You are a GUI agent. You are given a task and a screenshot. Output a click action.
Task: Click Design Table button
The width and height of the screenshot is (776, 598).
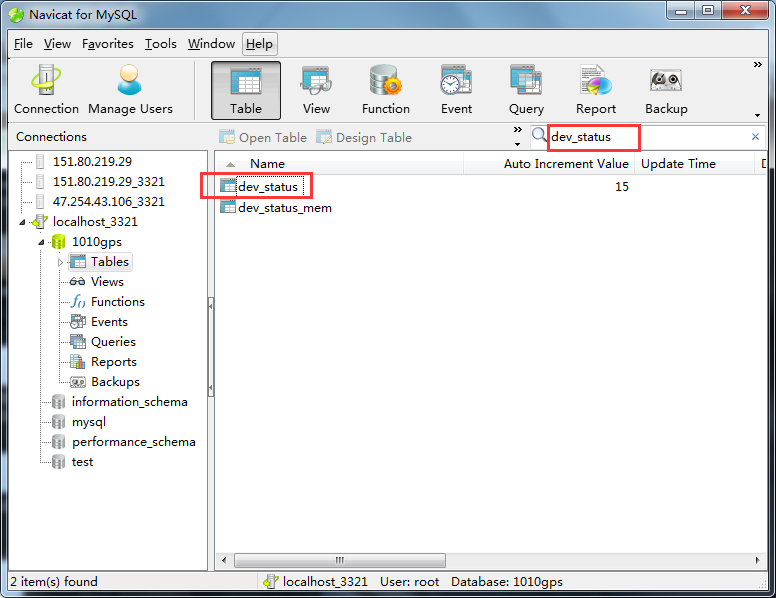point(364,137)
